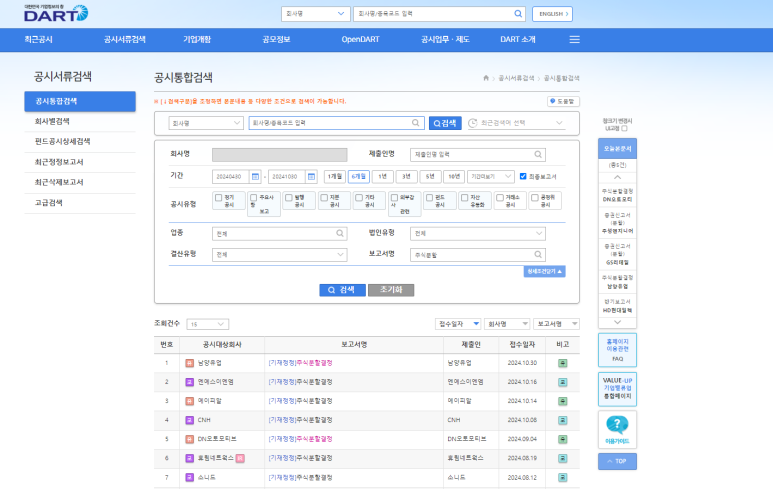This screenshot has width=773, height=489.
Task: Open the 공시업무·제도 navigation menu
Action: 445,39
